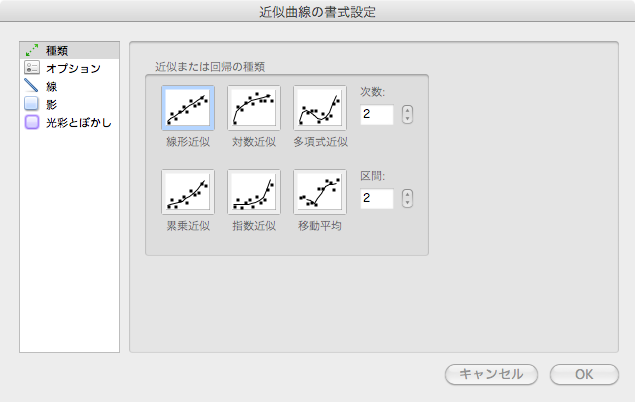Click the 多項式近似 label text

(320, 142)
